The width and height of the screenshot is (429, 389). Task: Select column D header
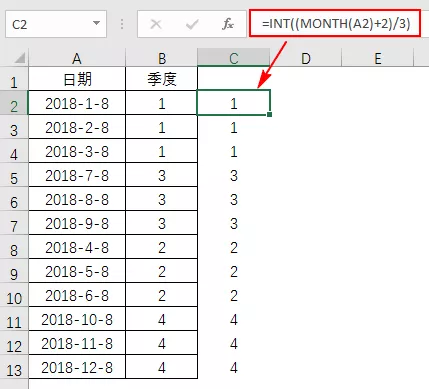pyautogui.click(x=306, y=58)
